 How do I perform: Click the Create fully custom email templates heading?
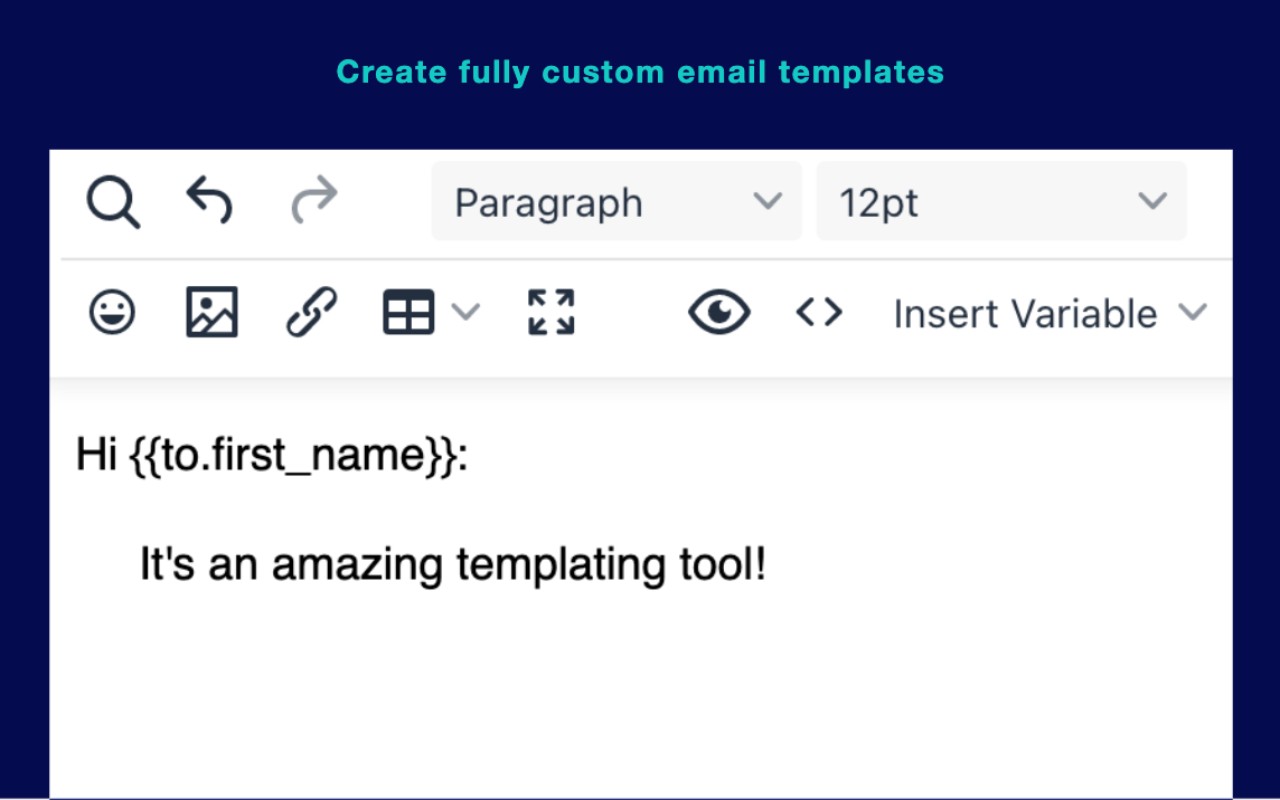click(x=640, y=71)
